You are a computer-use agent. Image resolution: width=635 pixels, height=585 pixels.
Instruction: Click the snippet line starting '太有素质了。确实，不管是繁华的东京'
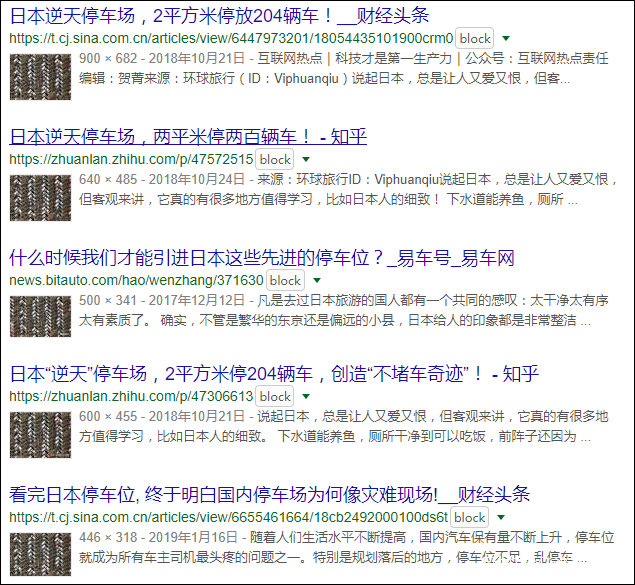click(335, 320)
